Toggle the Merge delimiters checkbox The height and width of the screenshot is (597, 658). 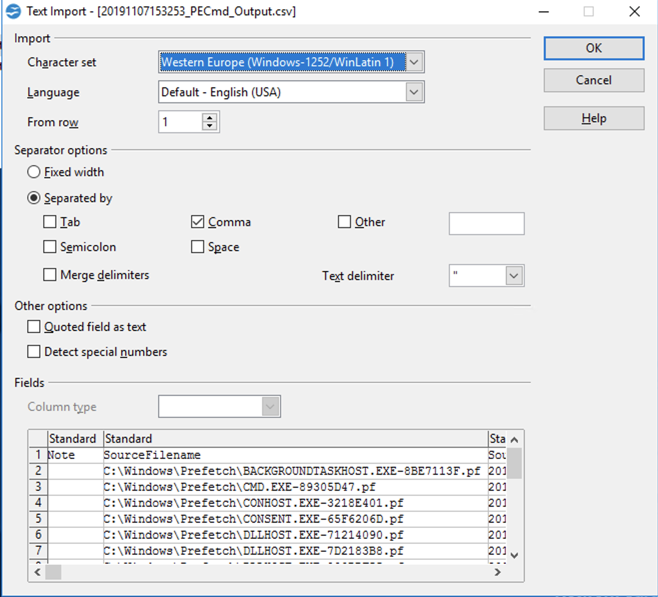50,275
